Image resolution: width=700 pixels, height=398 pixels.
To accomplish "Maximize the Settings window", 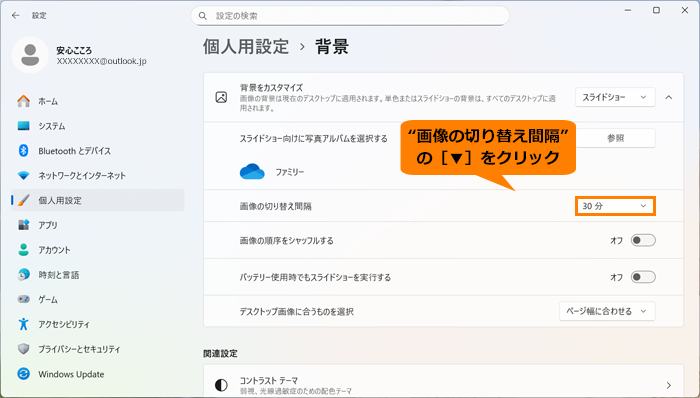I will point(656,10).
